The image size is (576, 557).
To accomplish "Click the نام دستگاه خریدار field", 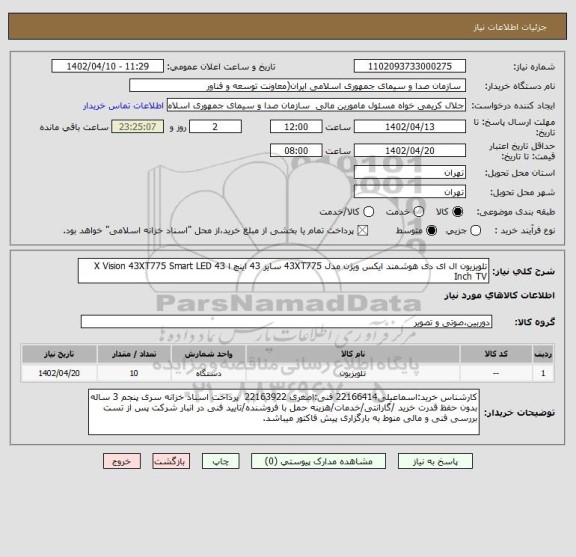I will click(298, 86).
